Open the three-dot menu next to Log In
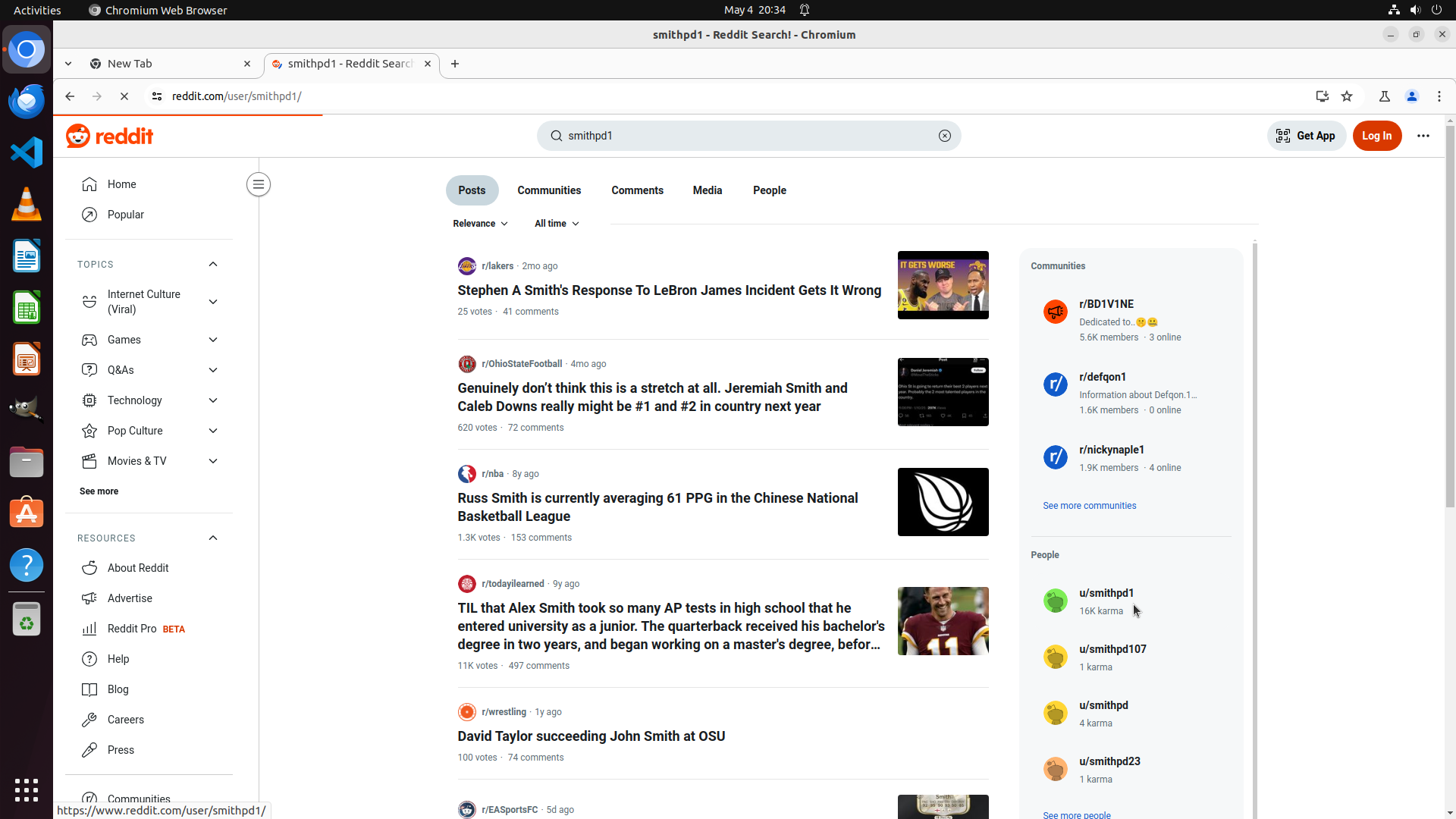The image size is (1456, 819). (1423, 136)
